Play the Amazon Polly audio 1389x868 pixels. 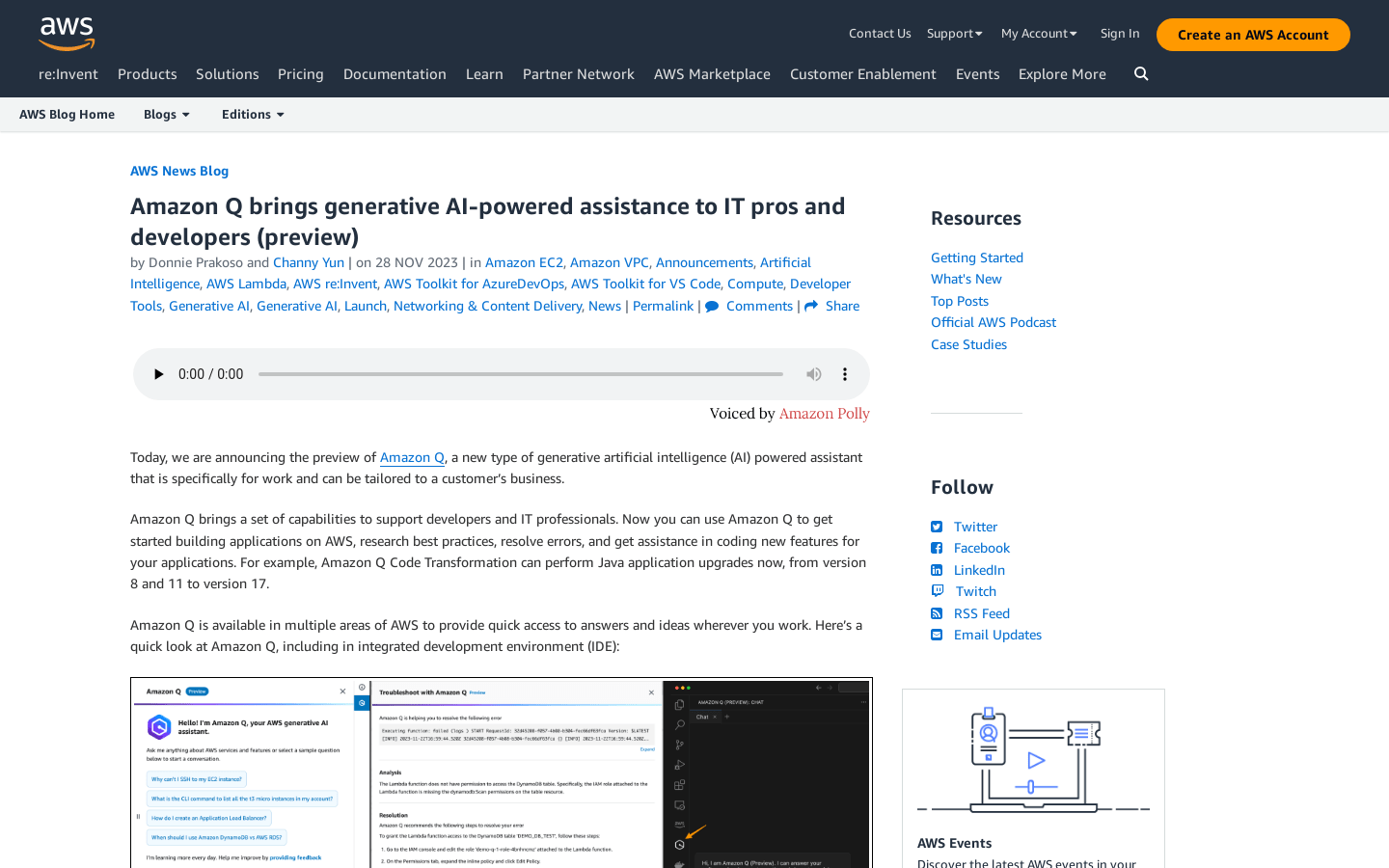click(158, 374)
